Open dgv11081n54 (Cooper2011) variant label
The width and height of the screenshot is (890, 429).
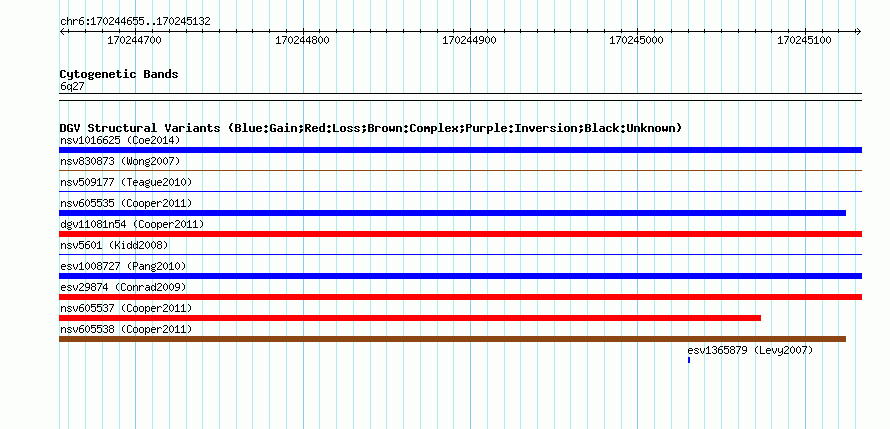pyautogui.click(x=132, y=224)
